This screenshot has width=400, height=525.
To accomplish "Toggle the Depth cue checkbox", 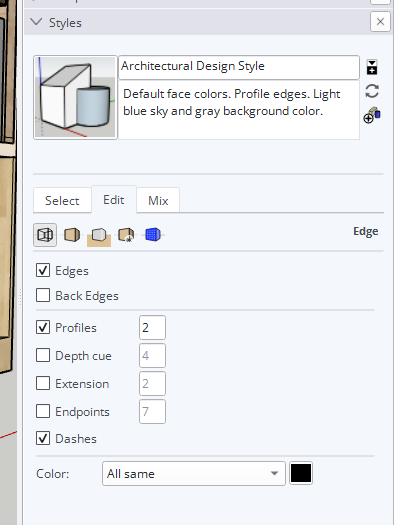I will click(x=43, y=355).
